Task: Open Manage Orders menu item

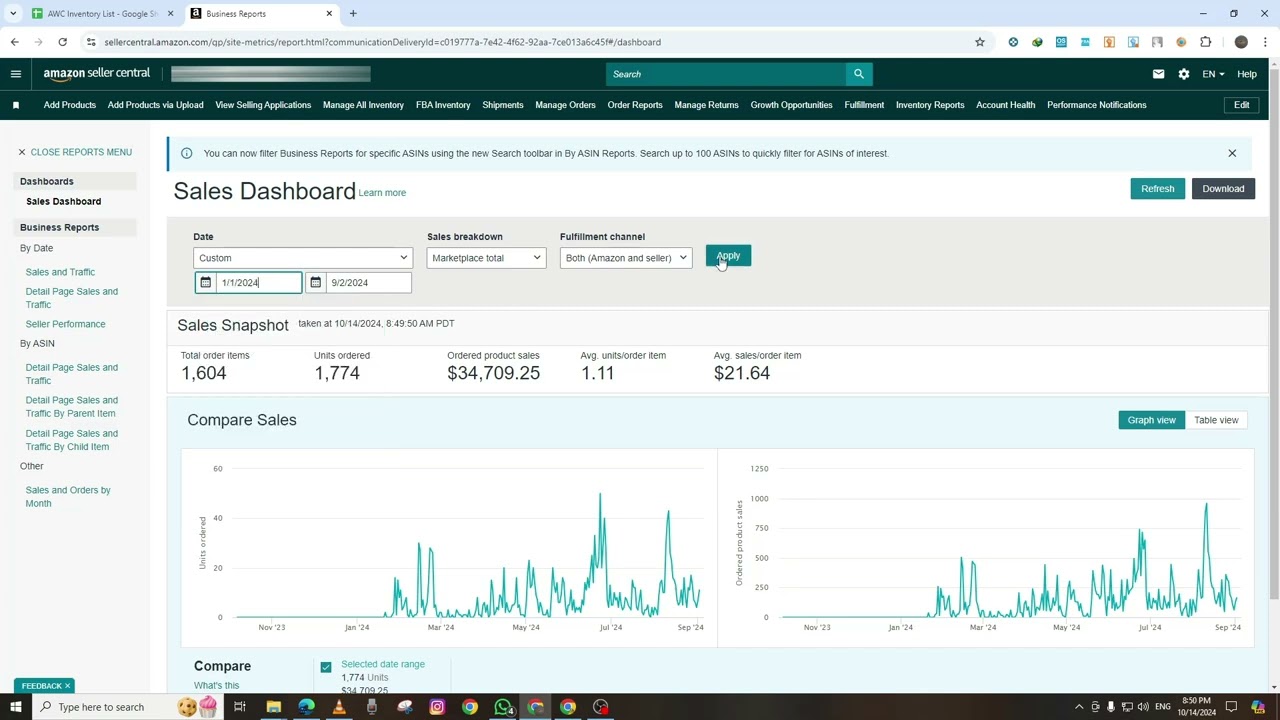Action: click(x=565, y=105)
